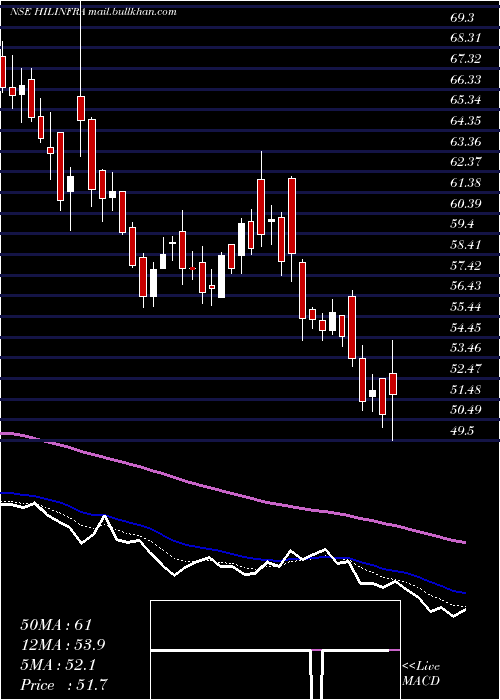500x700 pixels.
Task: Click the 5MA : 52.1 readout
Action: point(60,665)
